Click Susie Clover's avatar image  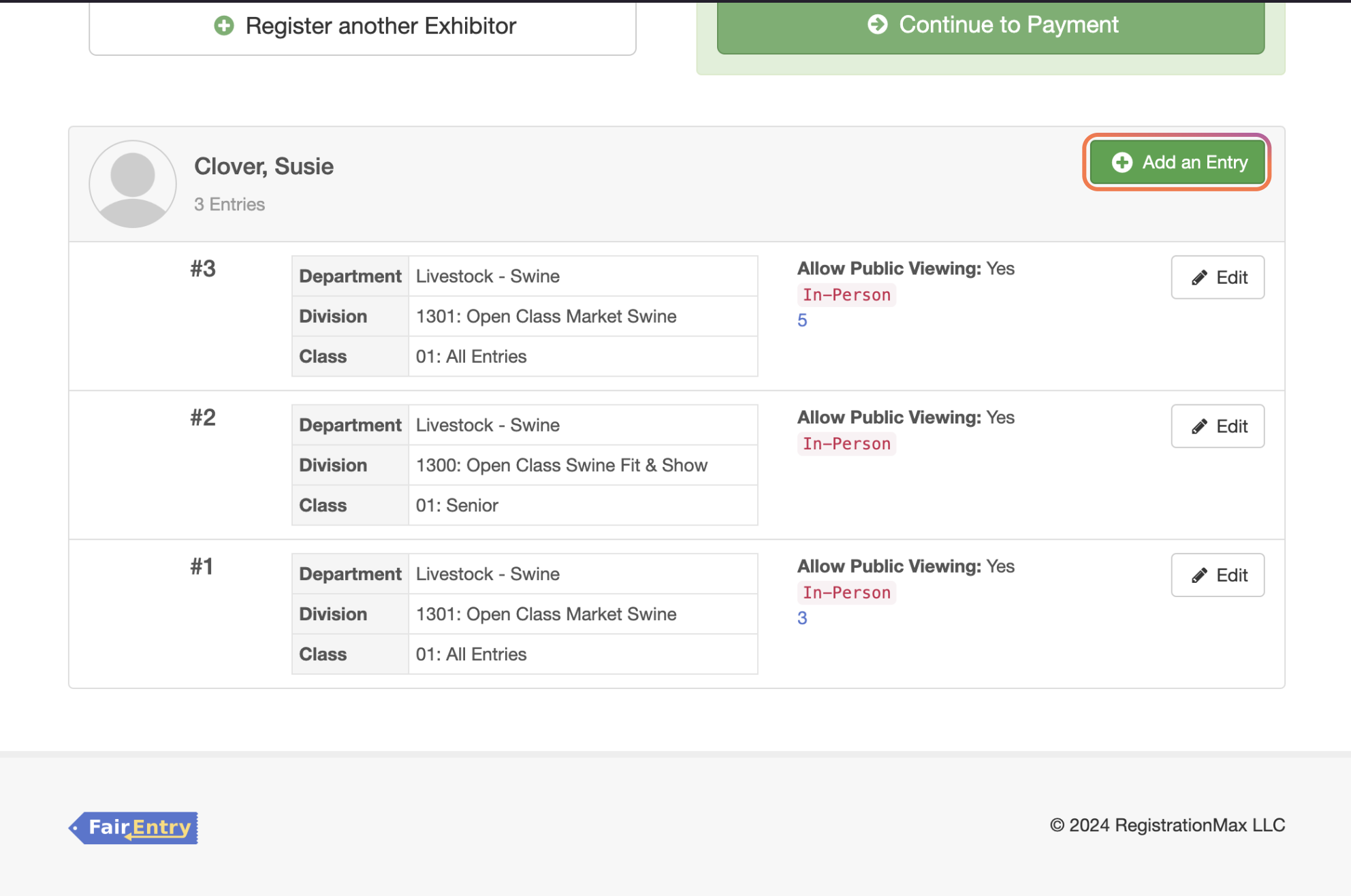(x=133, y=184)
